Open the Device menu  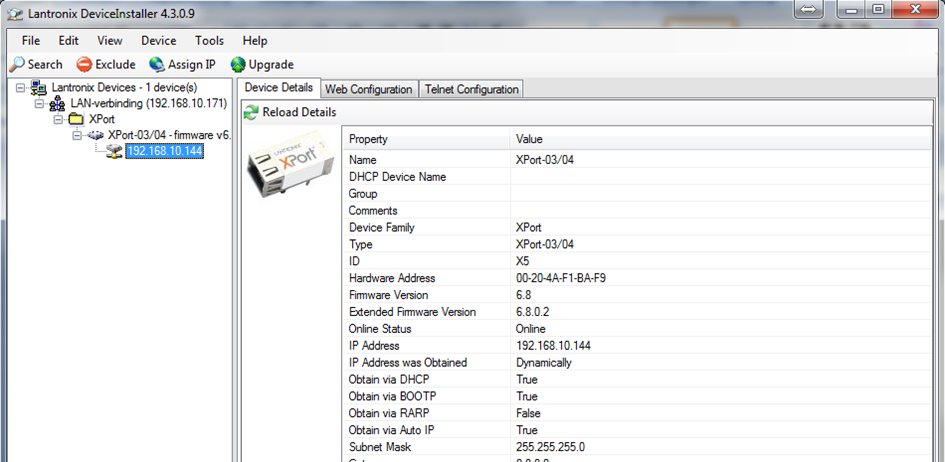158,41
